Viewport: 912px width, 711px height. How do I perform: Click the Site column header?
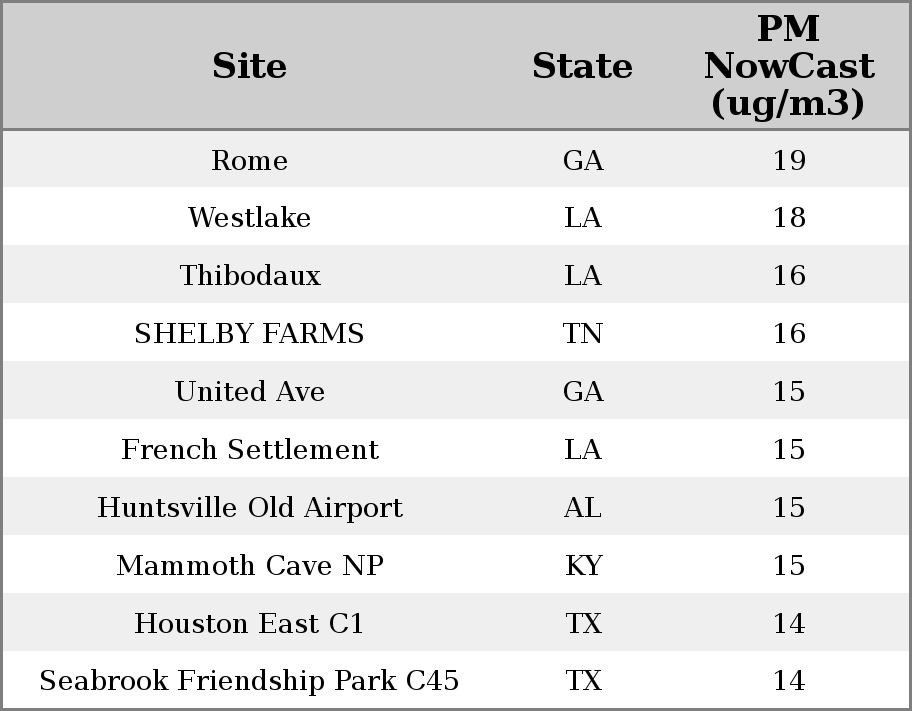[x=249, y=66]
